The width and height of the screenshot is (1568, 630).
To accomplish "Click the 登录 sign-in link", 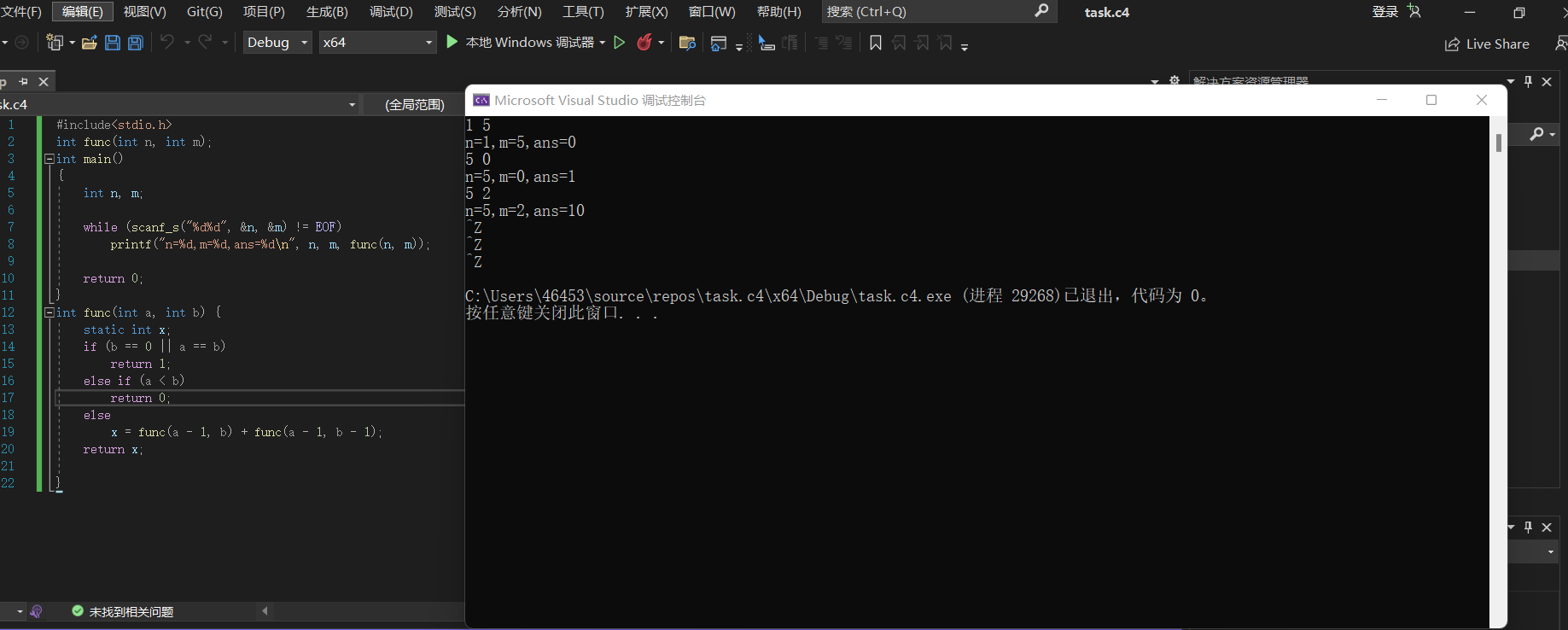I will (x=1384, y=11).
